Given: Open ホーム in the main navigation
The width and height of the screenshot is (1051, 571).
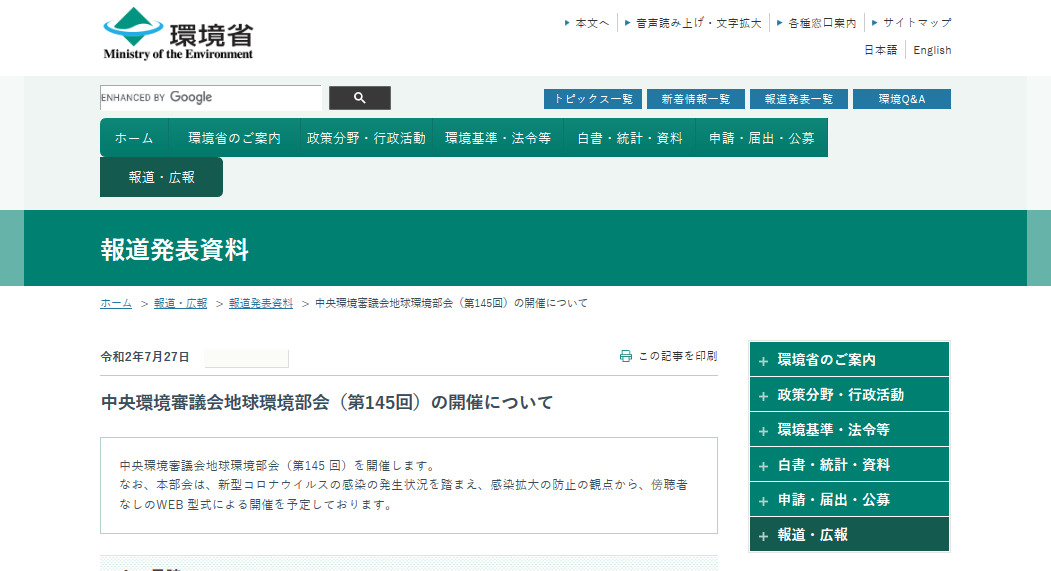Looking at the screenshot, I should 134,138.
